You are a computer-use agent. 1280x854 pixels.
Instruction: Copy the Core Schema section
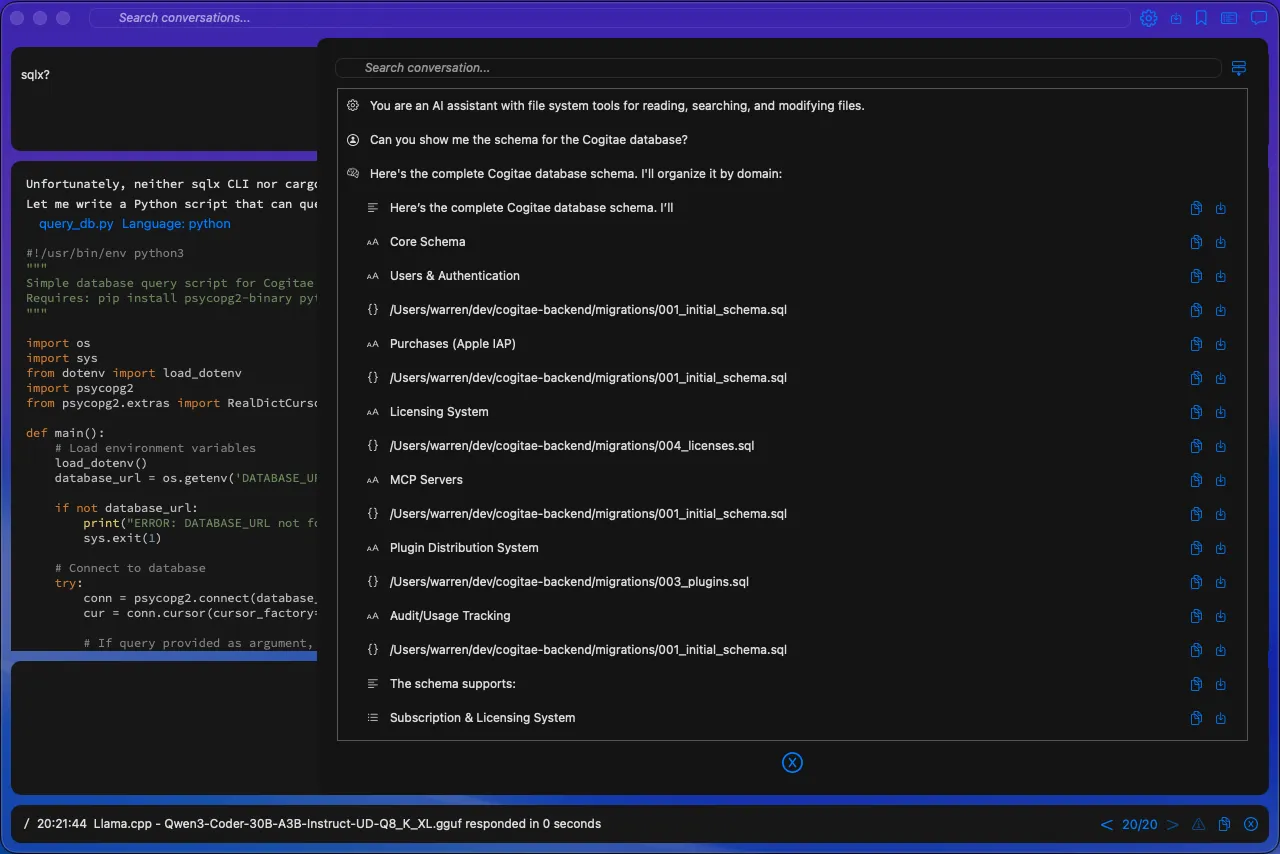pos(1196,242)
